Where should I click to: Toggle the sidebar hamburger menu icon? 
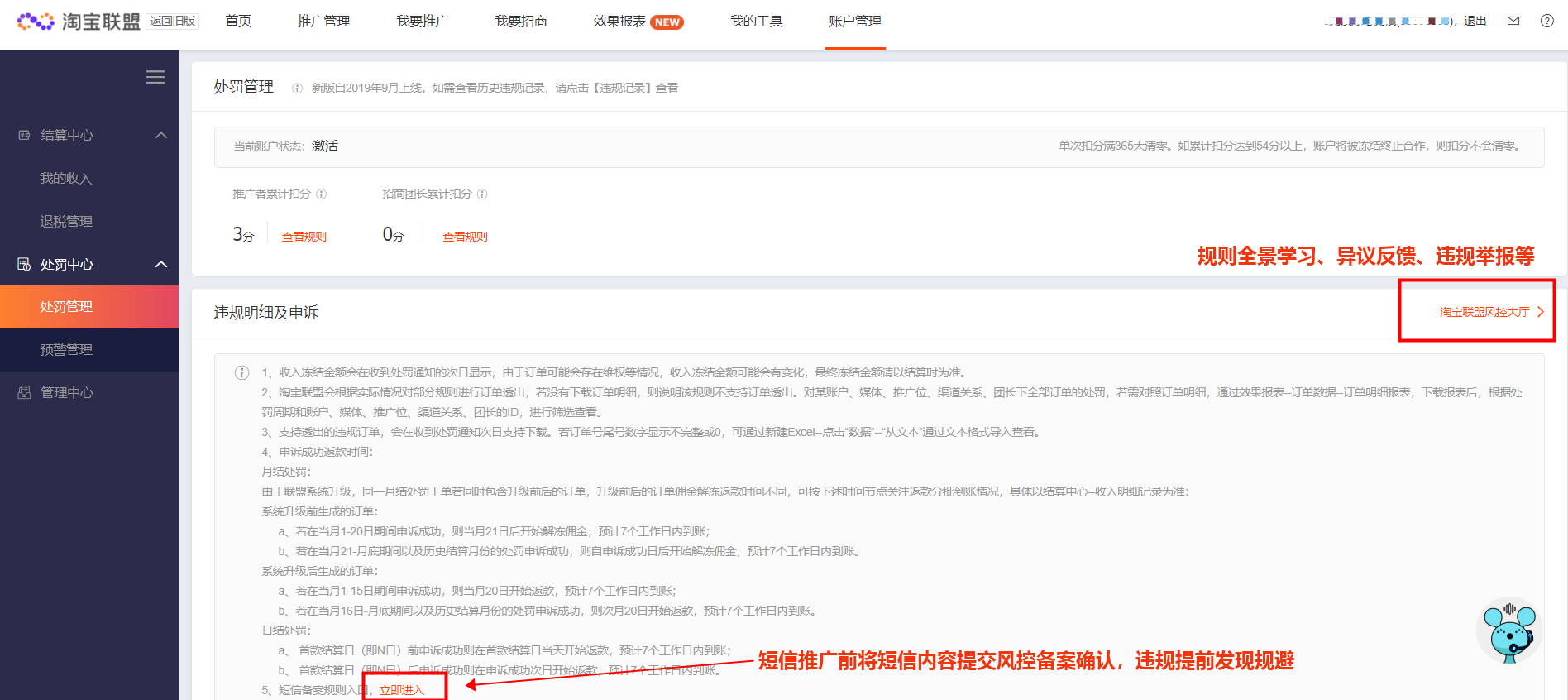pyautogui.click(x=155, y=77)
